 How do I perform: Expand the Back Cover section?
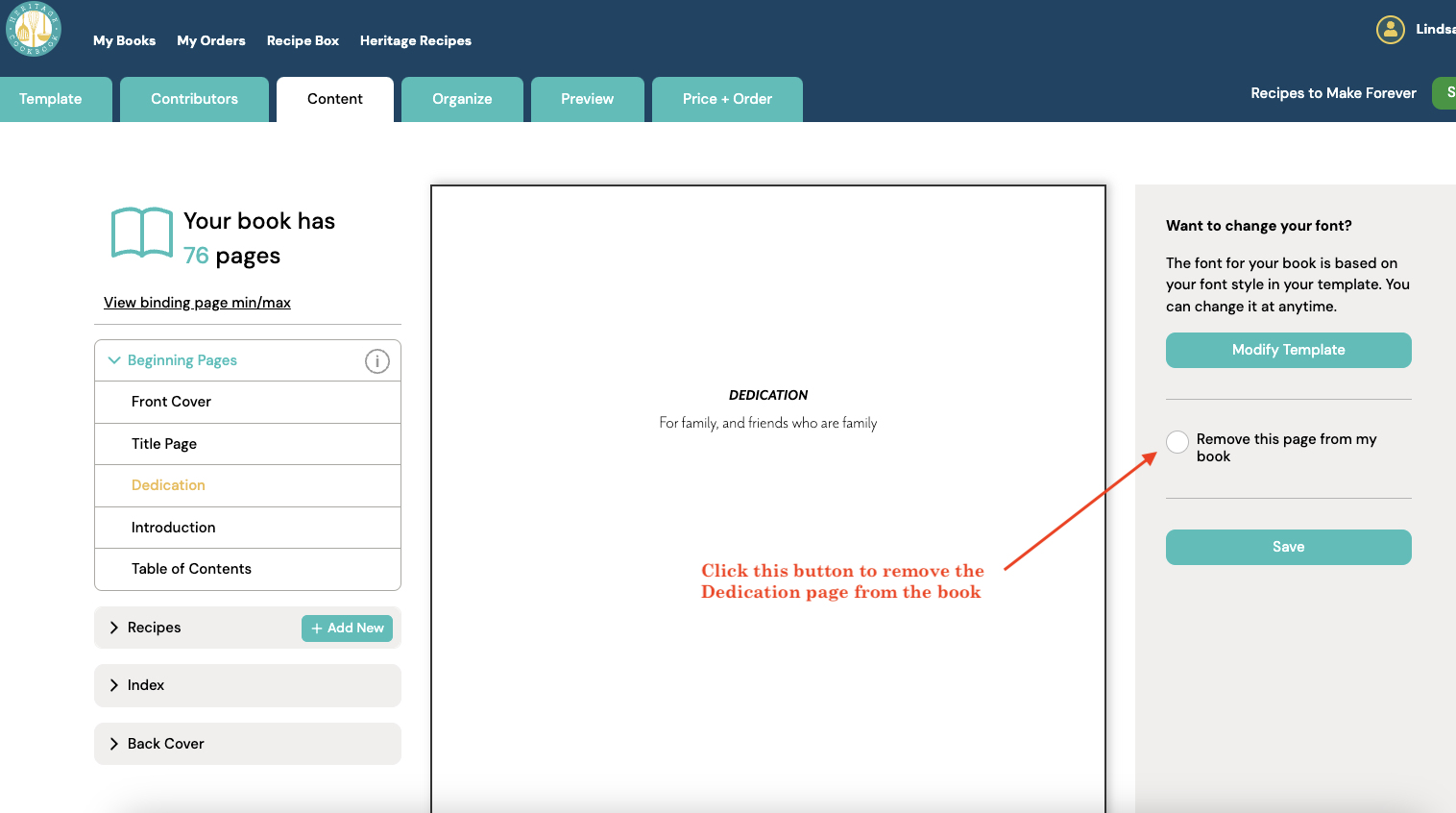click(114, 744)
